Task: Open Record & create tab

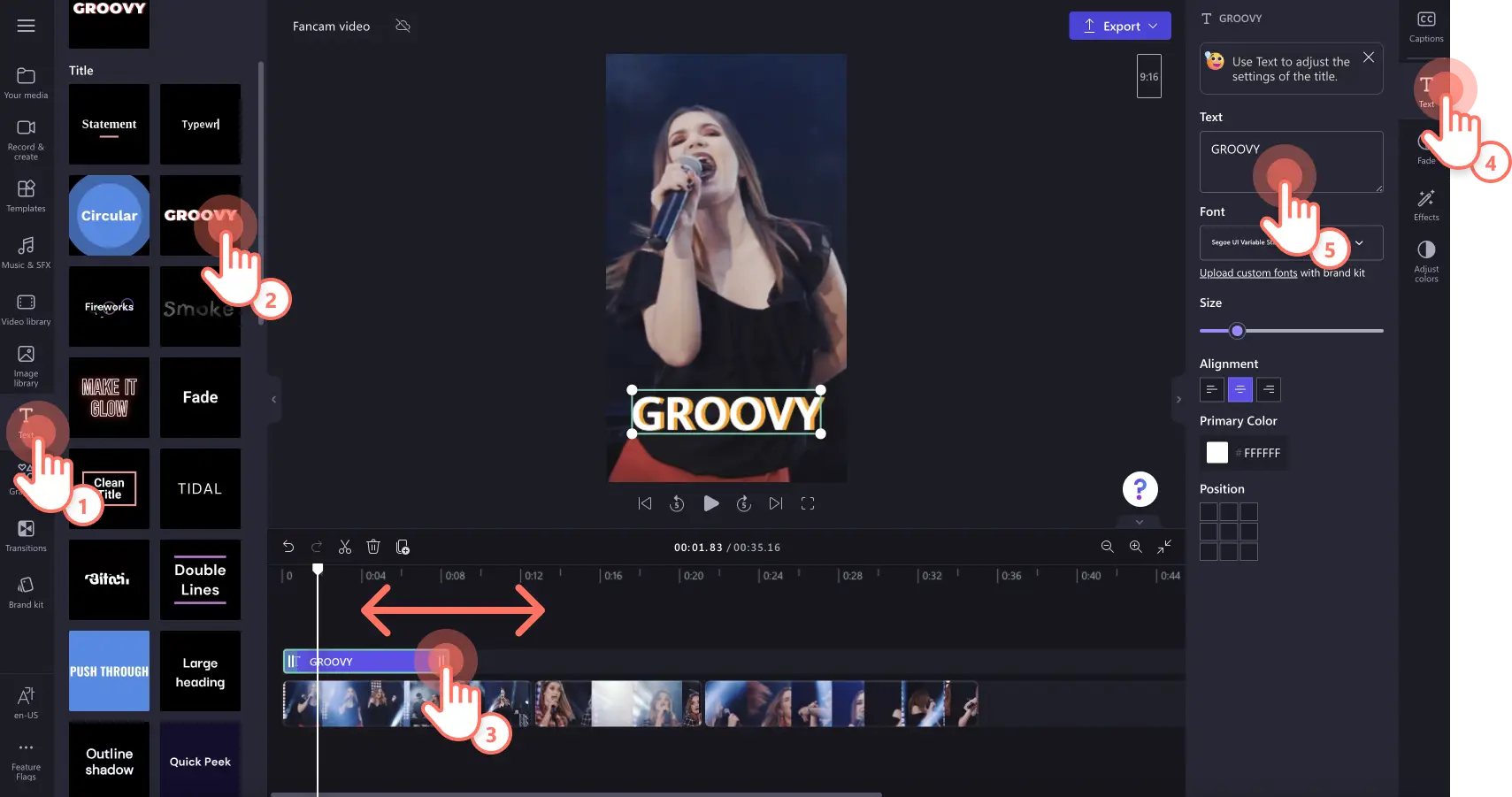Action: pyautogui.click(x=27, y=140)
